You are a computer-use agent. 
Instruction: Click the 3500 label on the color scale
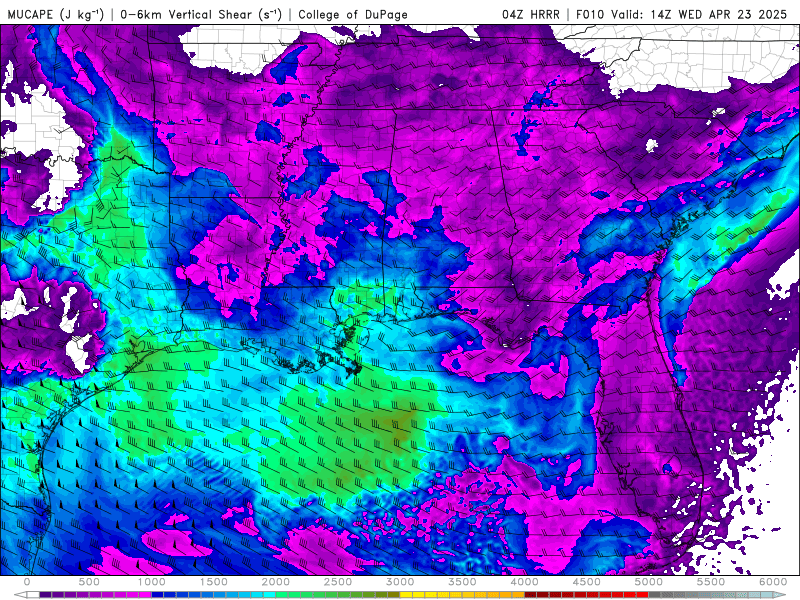462,582
